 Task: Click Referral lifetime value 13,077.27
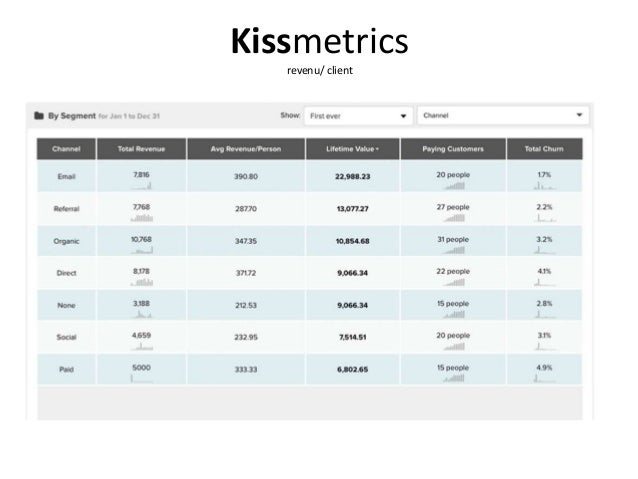point(352,209)
